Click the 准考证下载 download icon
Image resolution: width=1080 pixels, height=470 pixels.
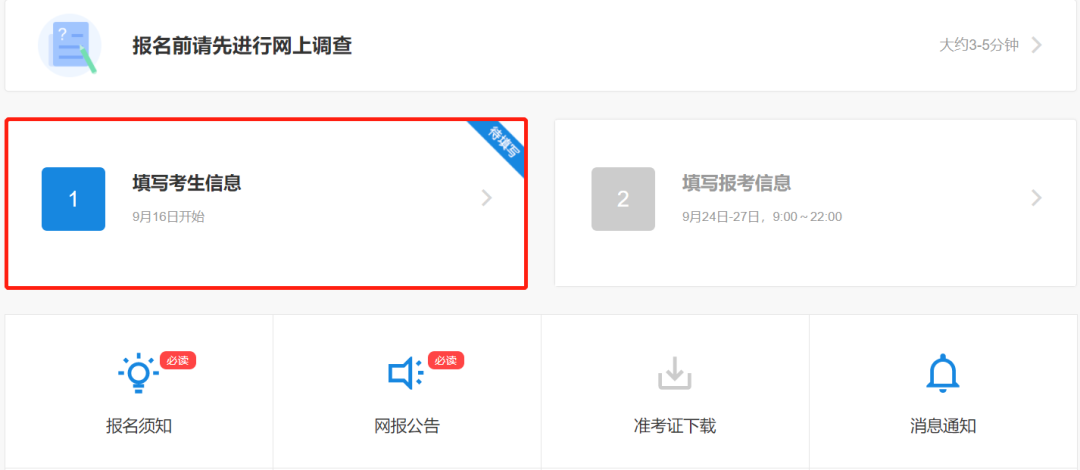[674, 373]
